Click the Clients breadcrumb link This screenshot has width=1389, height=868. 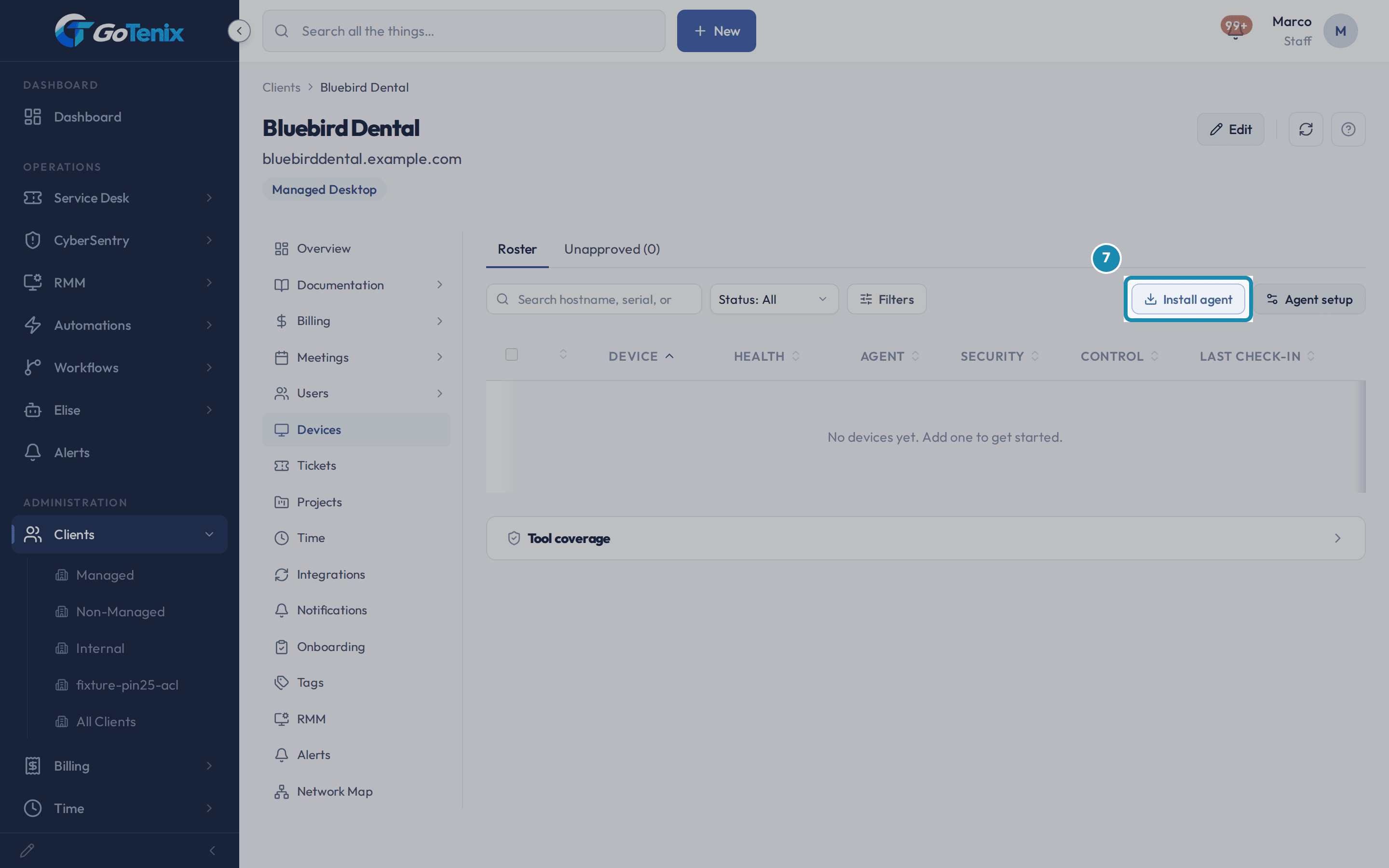point(281,87)
